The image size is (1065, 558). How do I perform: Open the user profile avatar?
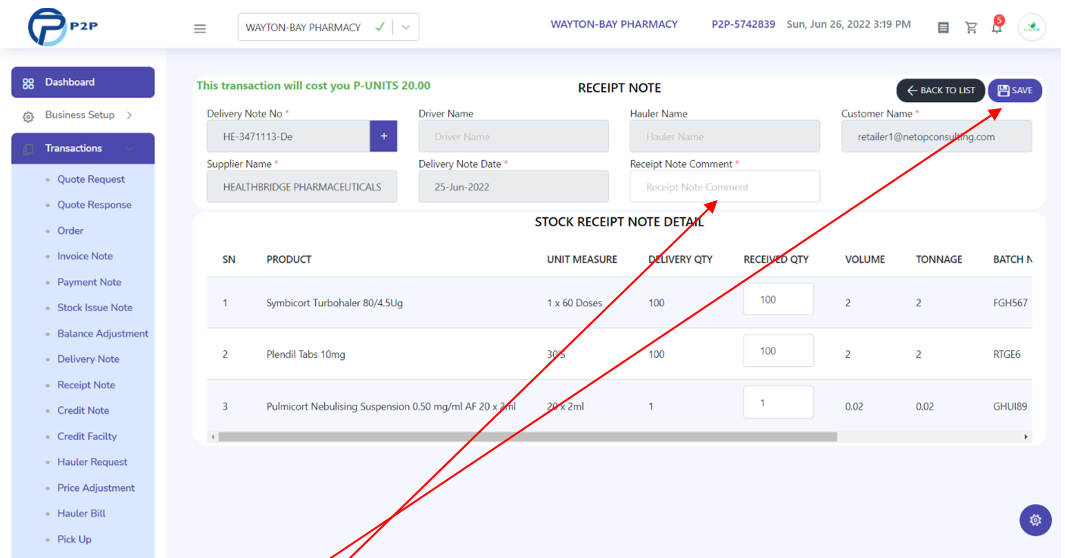pyautogui.click(x=1032, y=27)
